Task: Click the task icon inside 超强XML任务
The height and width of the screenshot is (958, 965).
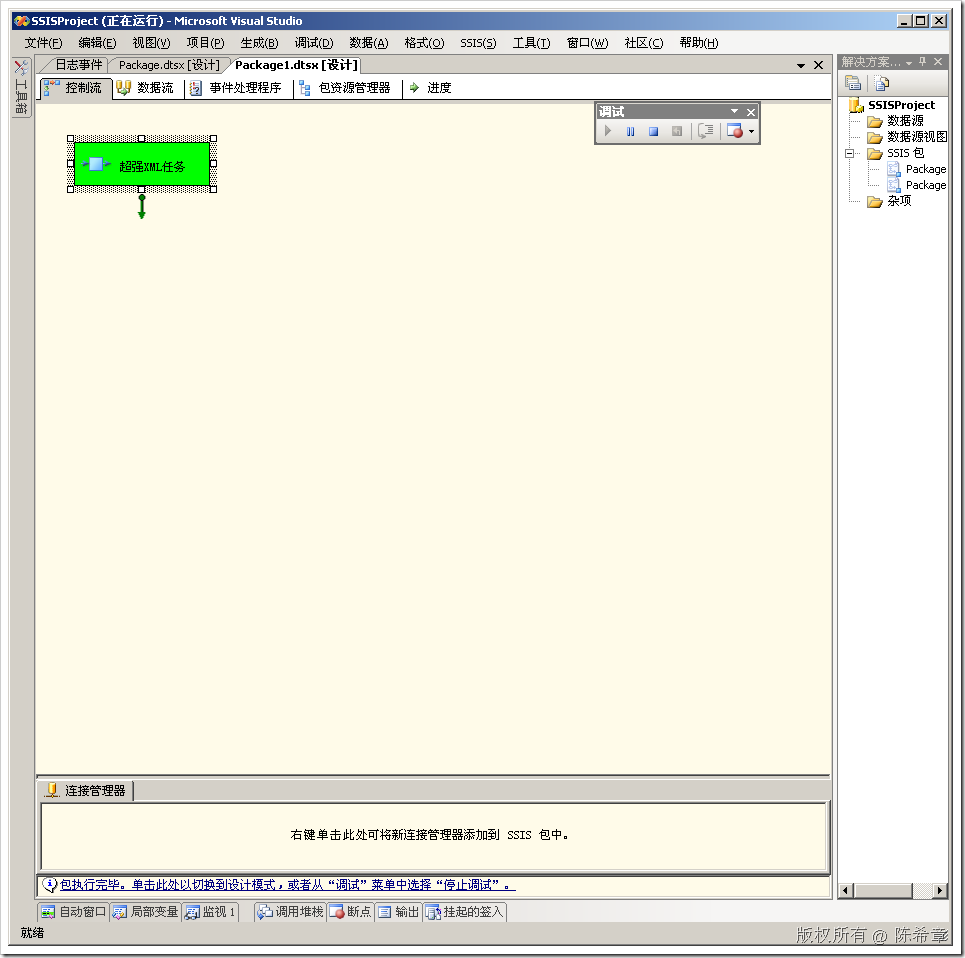Action: pyautogui.click(x=96, y=164)
